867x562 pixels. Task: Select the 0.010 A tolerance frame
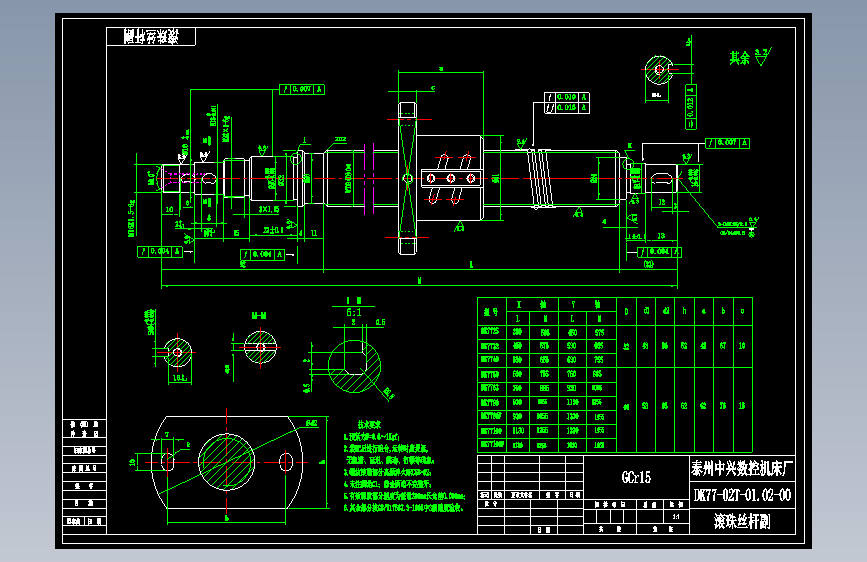tap(567, 97)
